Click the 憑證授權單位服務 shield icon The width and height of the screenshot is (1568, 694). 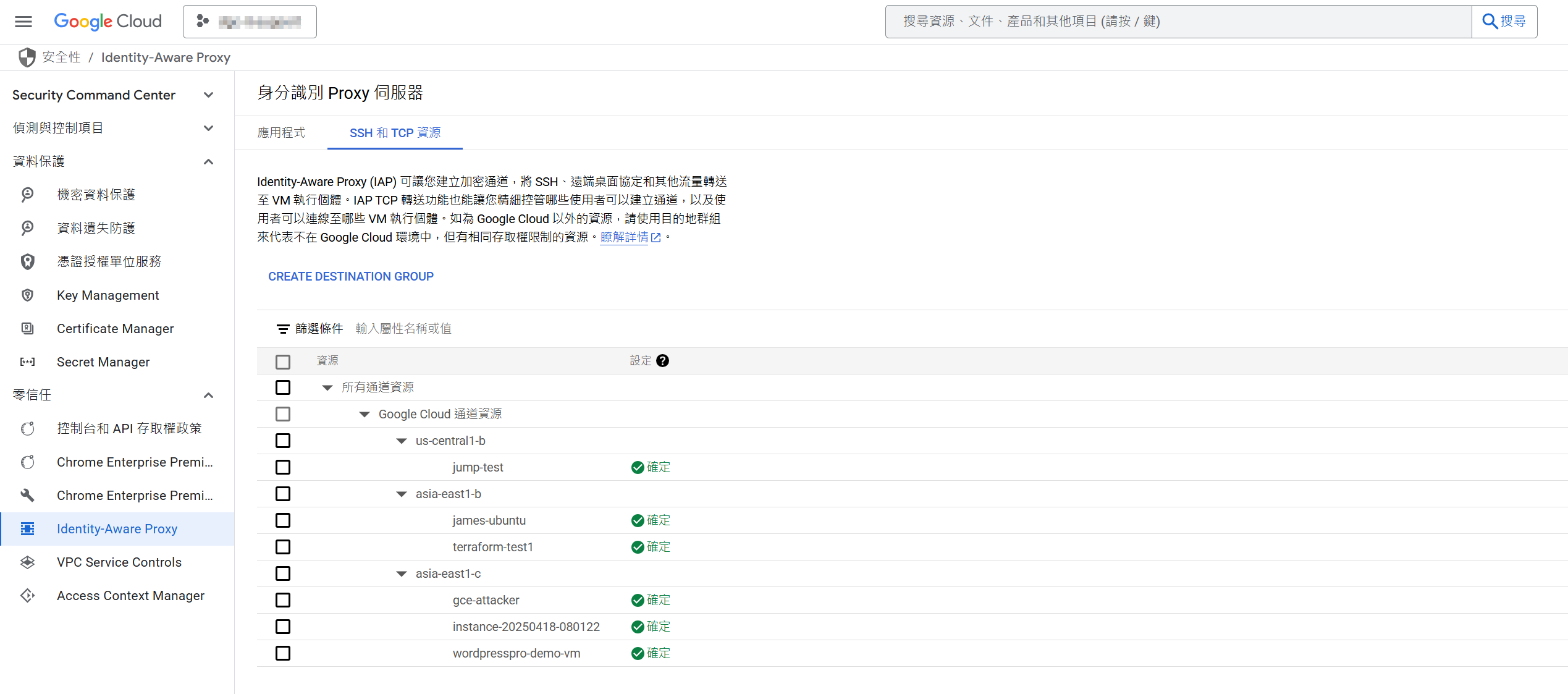click(x=27, y=261)
